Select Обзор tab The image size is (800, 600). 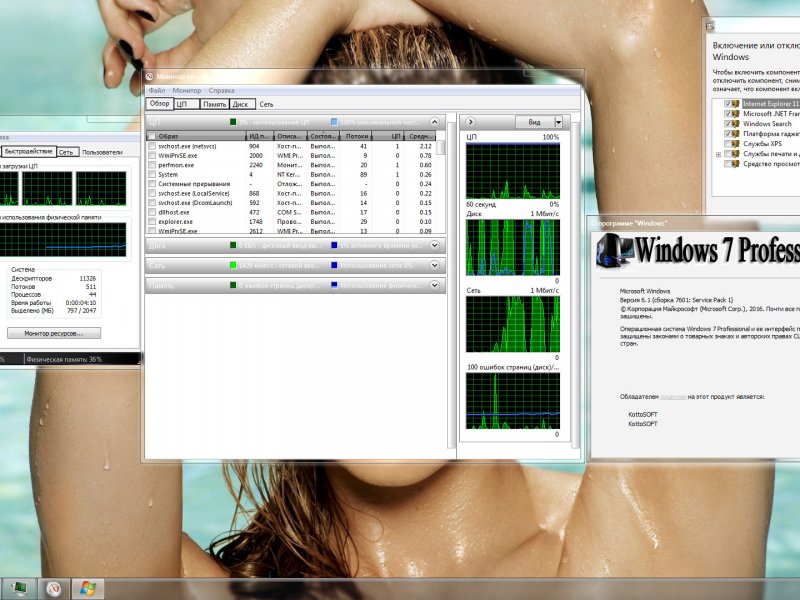click(x=160, y=103)
